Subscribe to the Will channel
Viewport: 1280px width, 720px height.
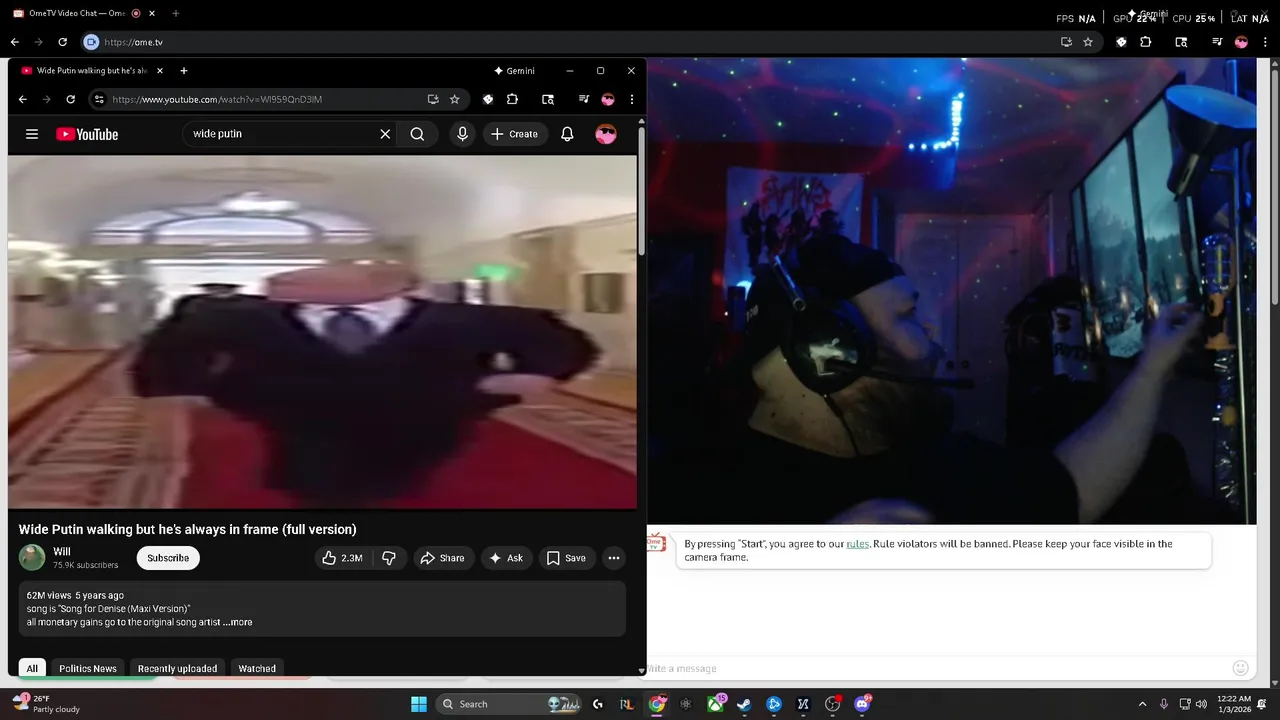pyautogui.click(x=168, y=558)
